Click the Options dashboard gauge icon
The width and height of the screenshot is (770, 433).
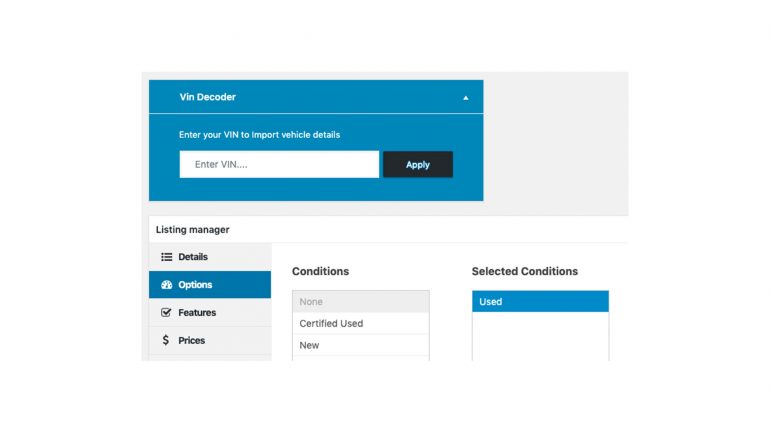click(x=166, y=285)
